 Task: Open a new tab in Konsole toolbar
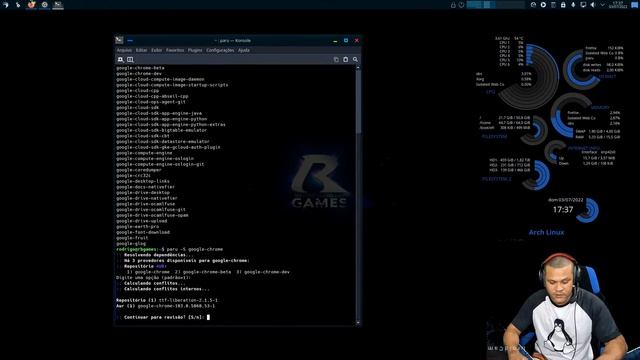[120, 60]
